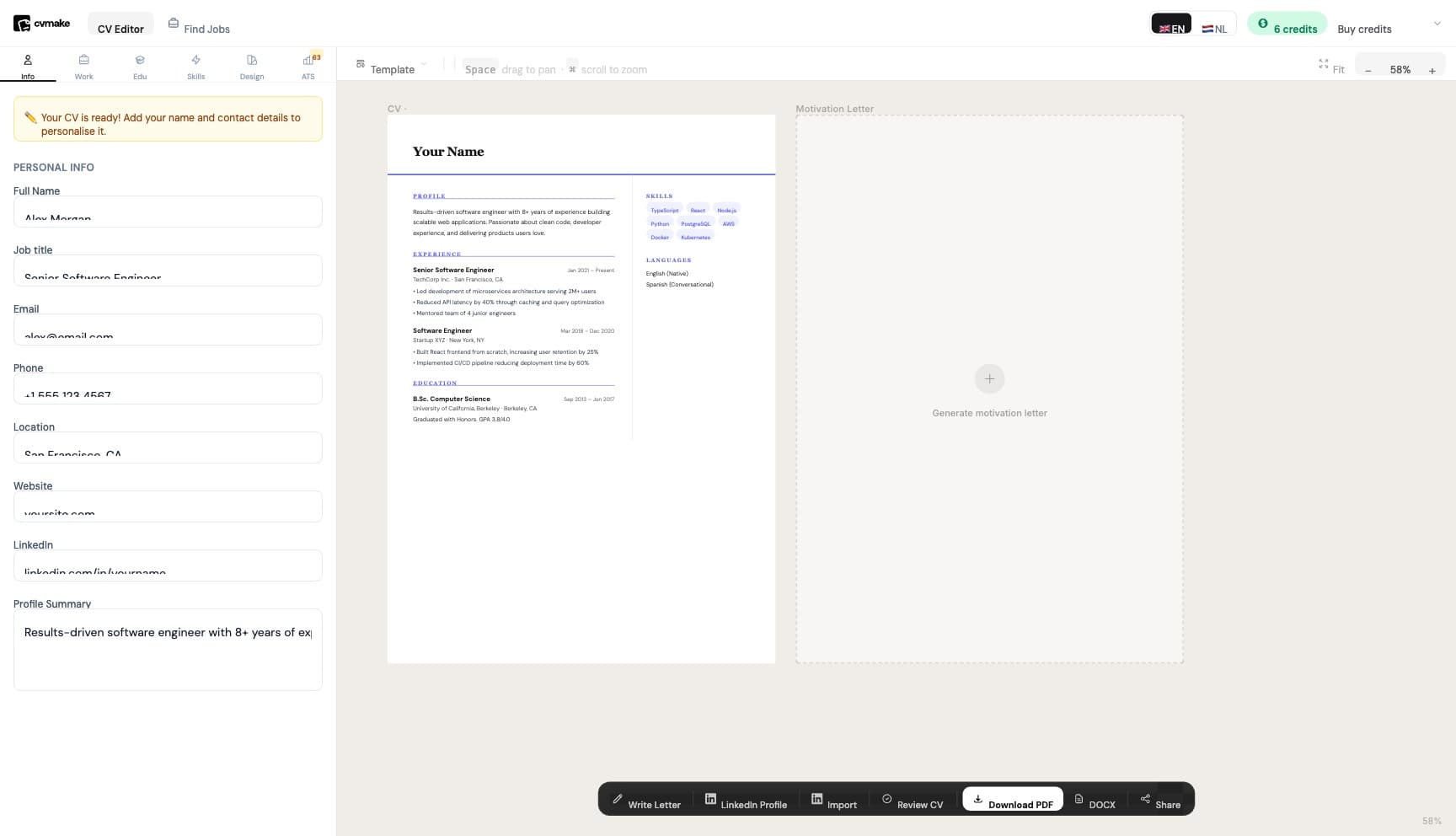This screenshot has height=836, width=1456.
Task: Open the account dropdown at top right
Action: pos(1437,24)
